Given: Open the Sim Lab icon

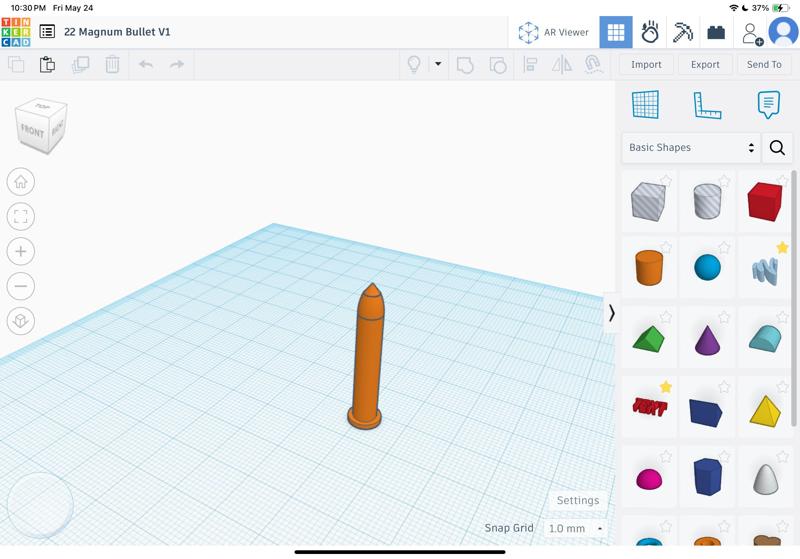Looking at the screenshot, I should 649,32.
